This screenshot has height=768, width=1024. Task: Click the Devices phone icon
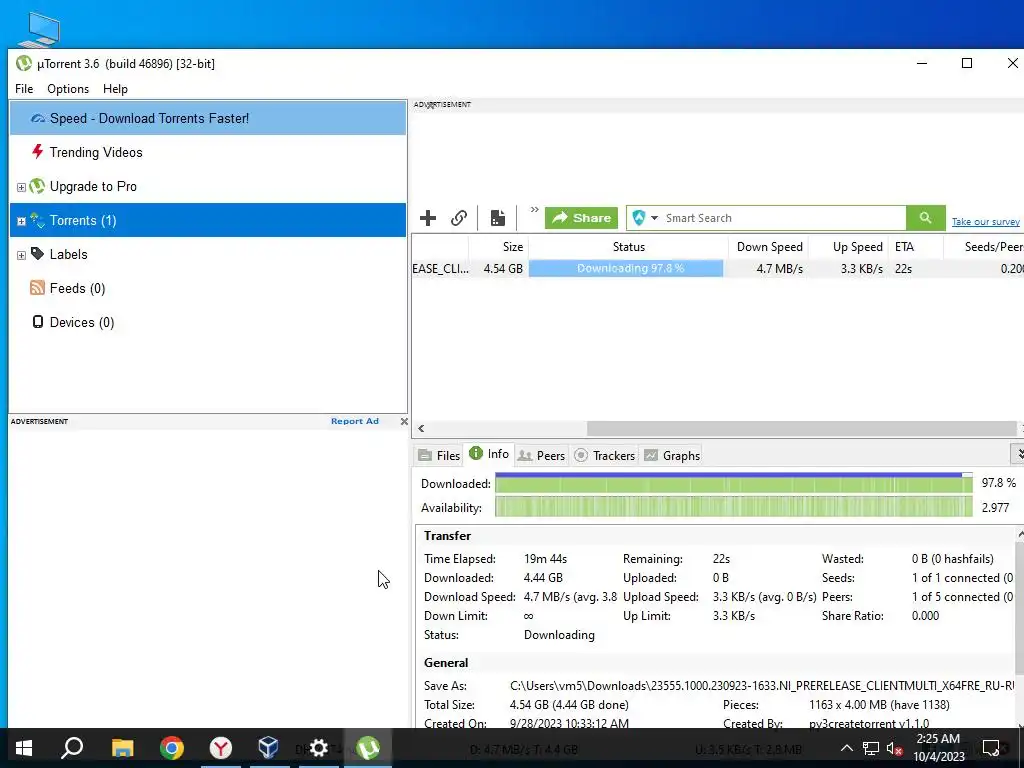[x=38, y=322]
